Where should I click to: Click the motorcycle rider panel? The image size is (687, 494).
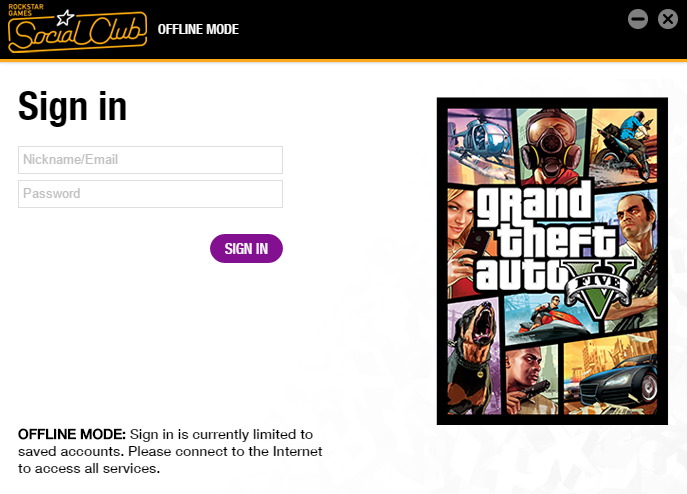click(x=624, y=145)
